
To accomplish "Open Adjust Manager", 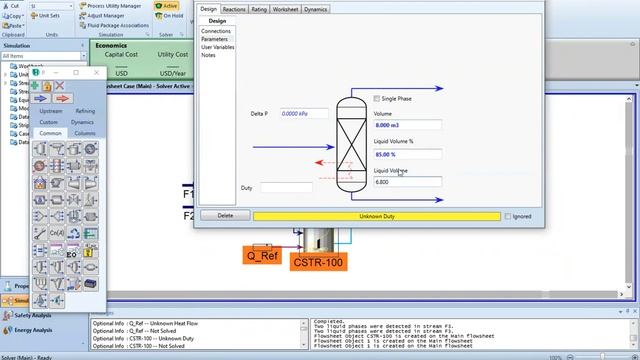I will pos(102,16).
